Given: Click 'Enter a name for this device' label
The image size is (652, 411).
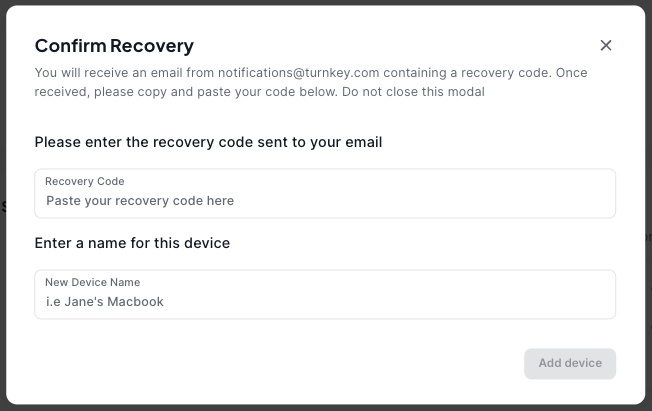Looking at the screenshot, I should coord(132,243).
